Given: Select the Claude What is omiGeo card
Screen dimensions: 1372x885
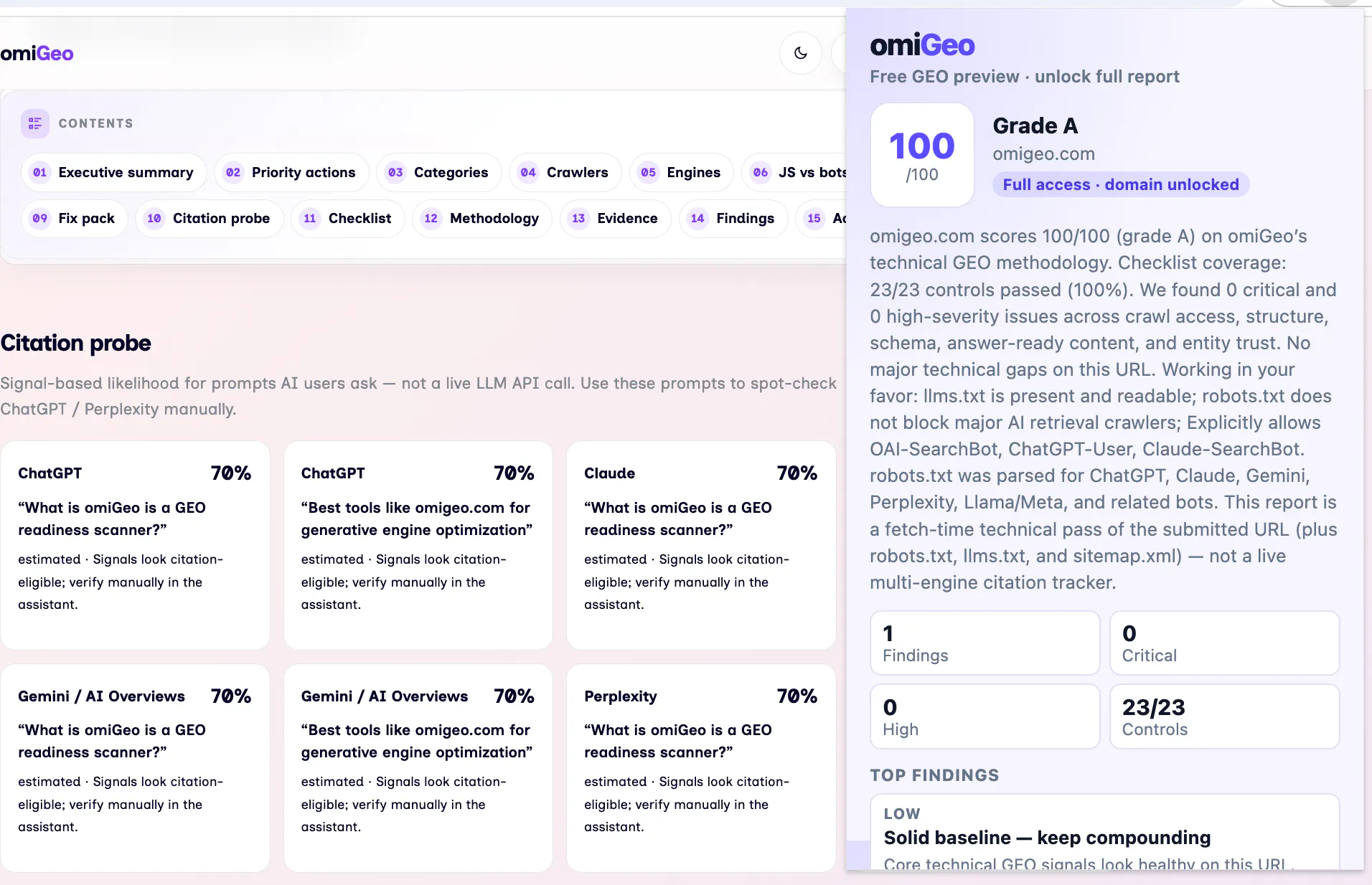Looking at the screenshot, I should click(701, 545).
